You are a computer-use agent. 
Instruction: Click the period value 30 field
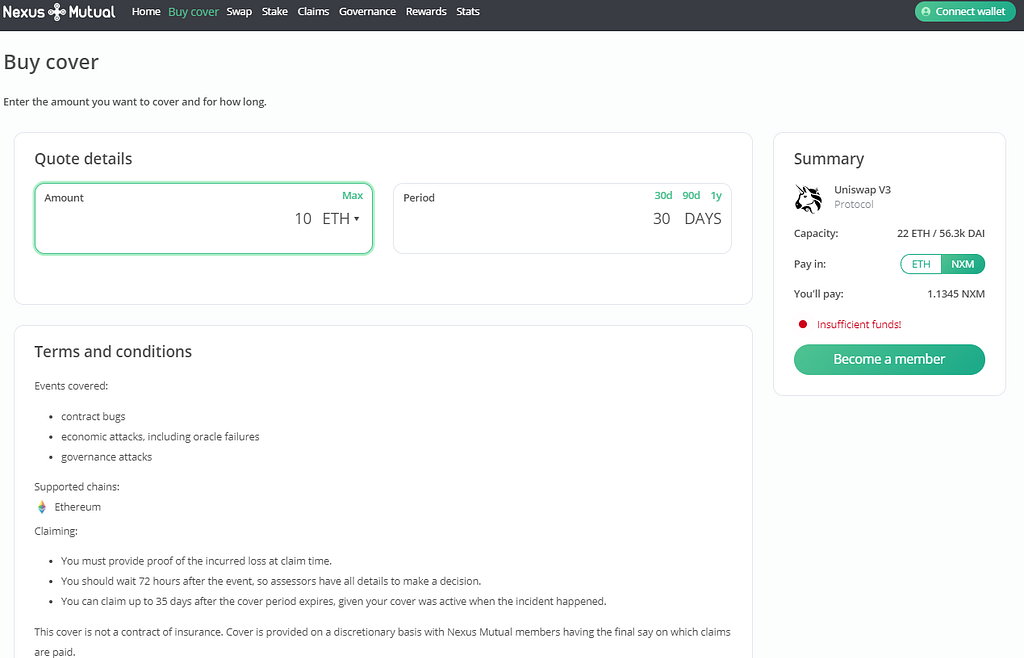[662, 219]
